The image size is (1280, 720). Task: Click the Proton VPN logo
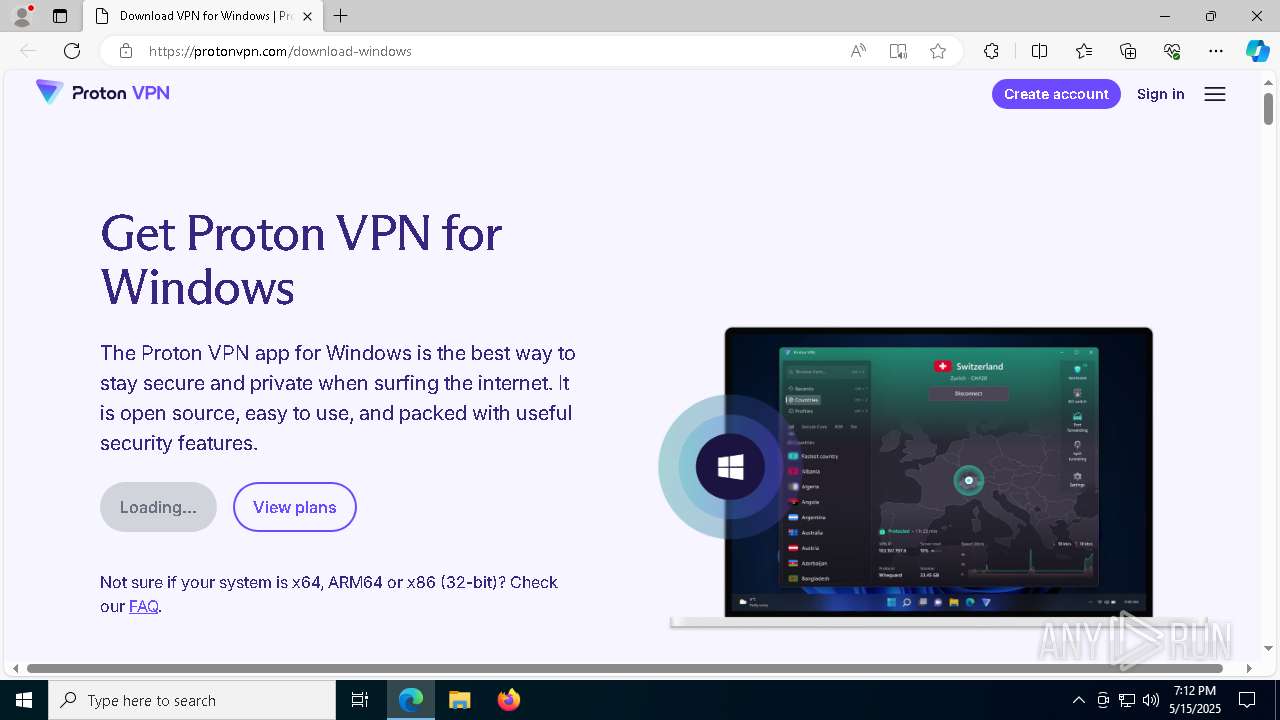pos(102,93)
